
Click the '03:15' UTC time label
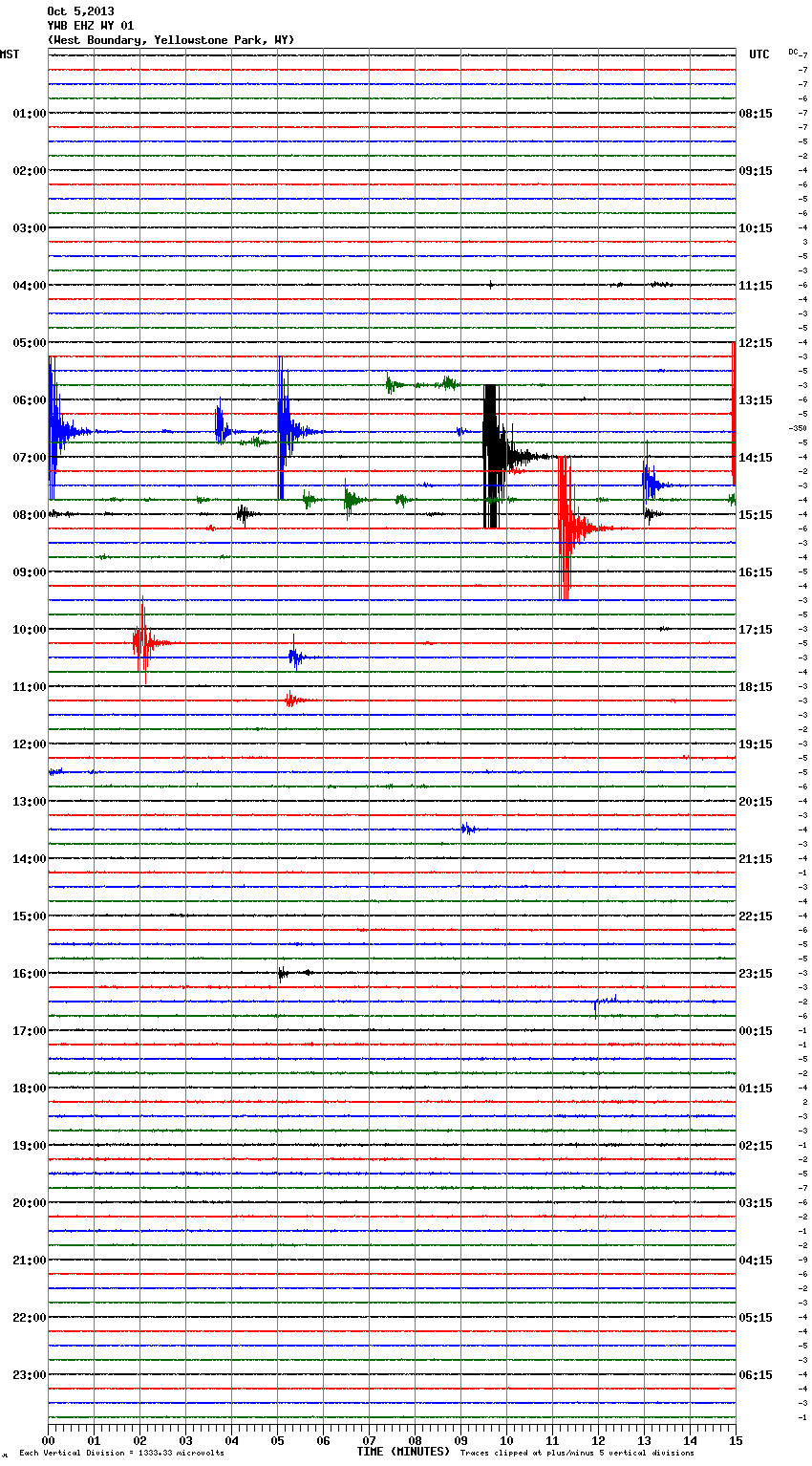(x=756, y=1203)
